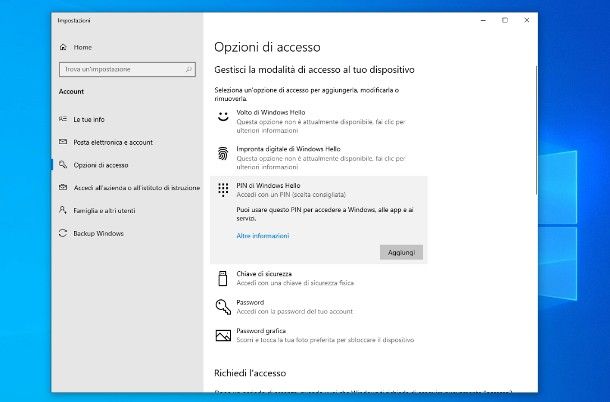Open 'Backup Windows' section
This screenshot has height=402, width=610.
point(98,233)
